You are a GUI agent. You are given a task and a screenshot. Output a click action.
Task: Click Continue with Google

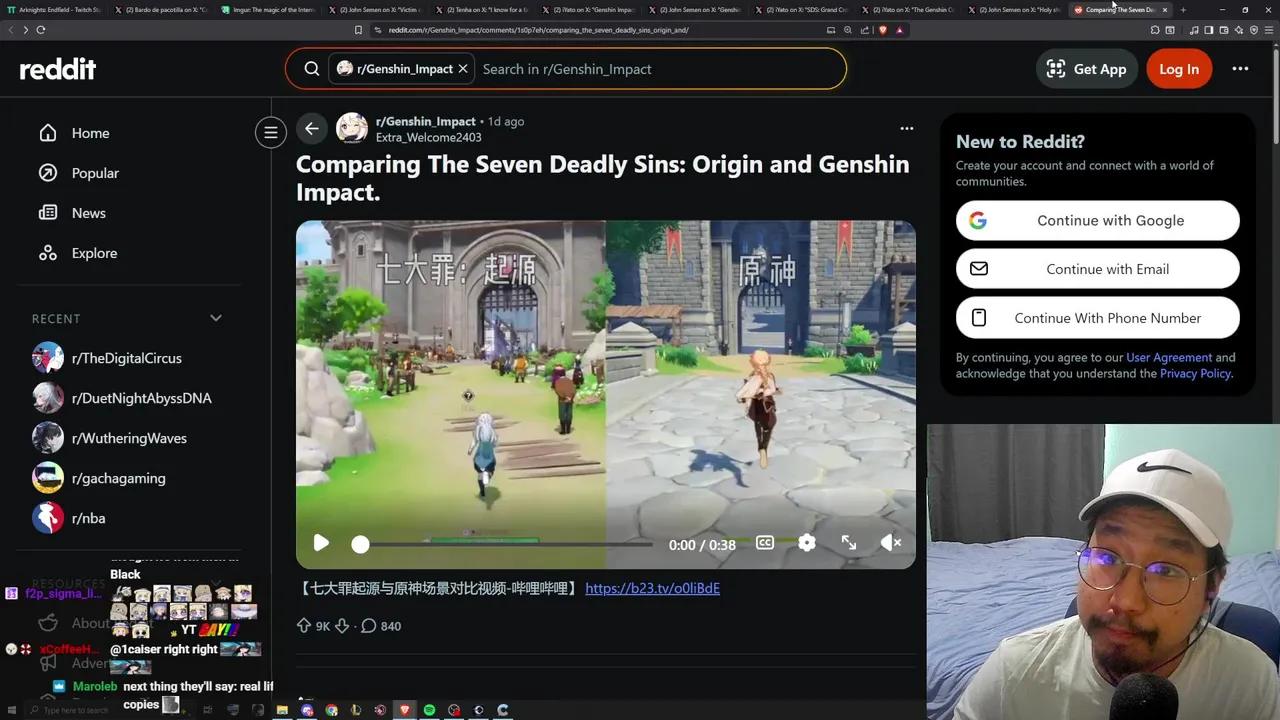click(1098, 221)
